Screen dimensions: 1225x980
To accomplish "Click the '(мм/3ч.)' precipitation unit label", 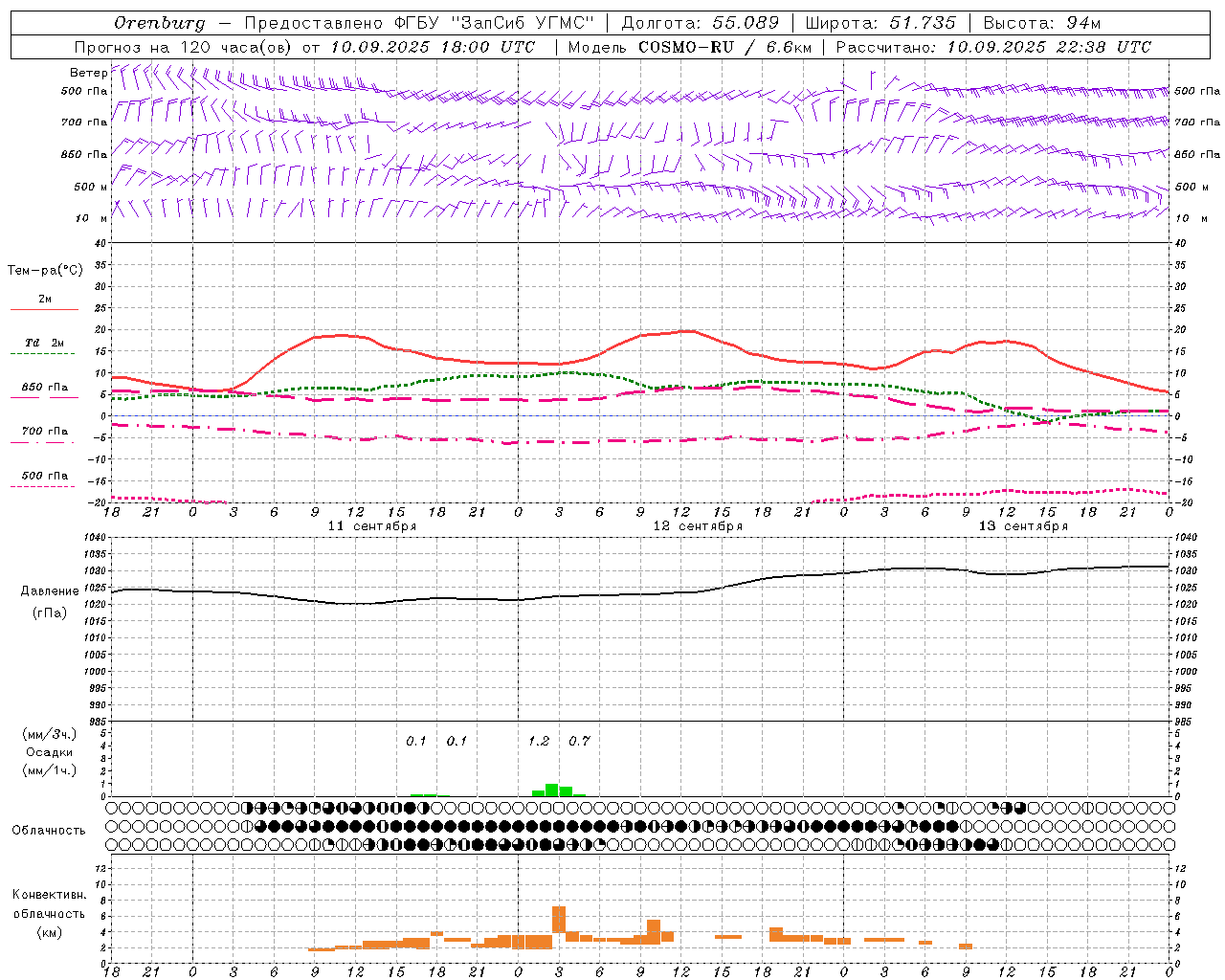I will tap(50, 734).
